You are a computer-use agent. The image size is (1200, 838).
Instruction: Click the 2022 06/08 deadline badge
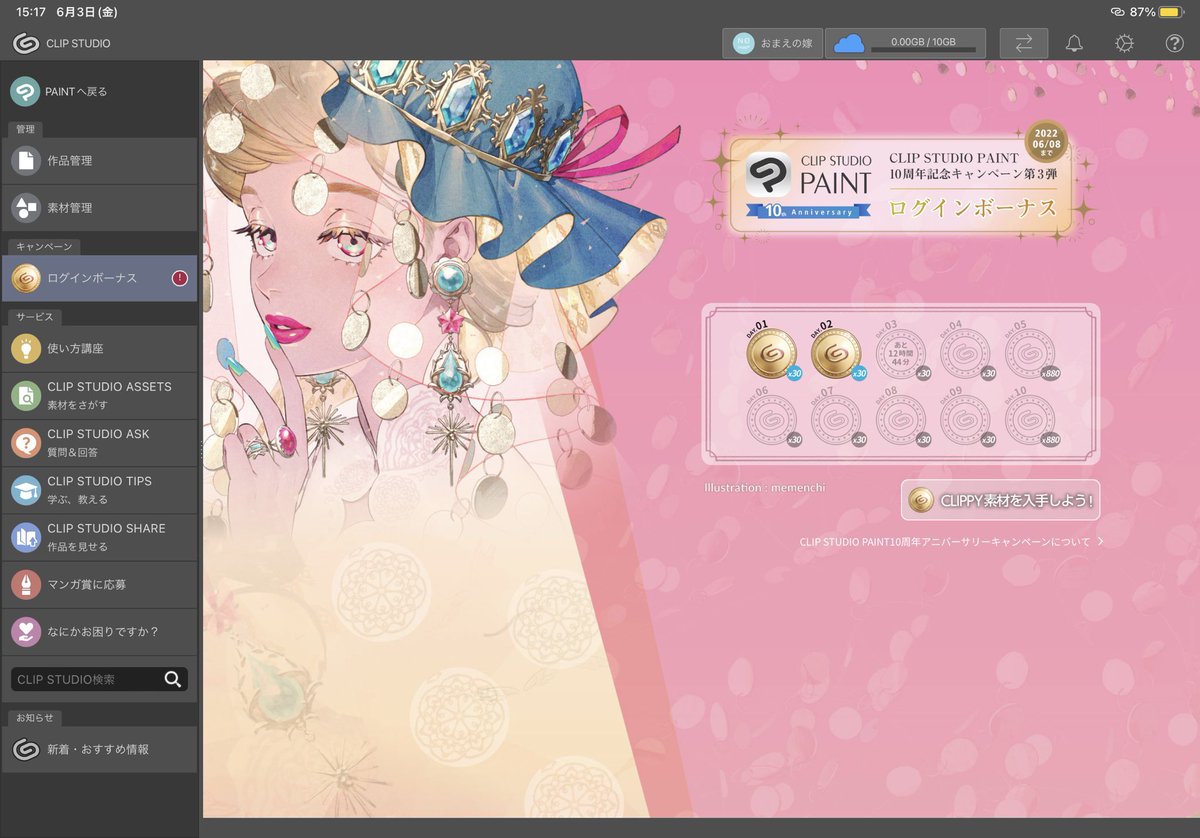(x=1046, y=143)
